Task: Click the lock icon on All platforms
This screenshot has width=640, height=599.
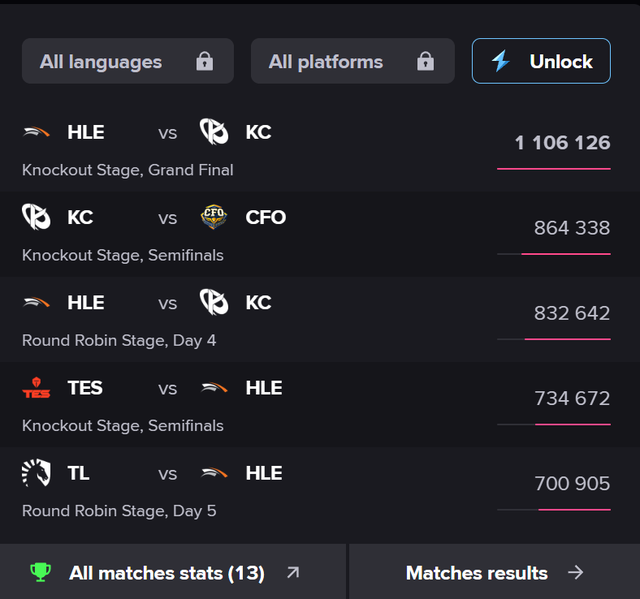Action: 425,62
